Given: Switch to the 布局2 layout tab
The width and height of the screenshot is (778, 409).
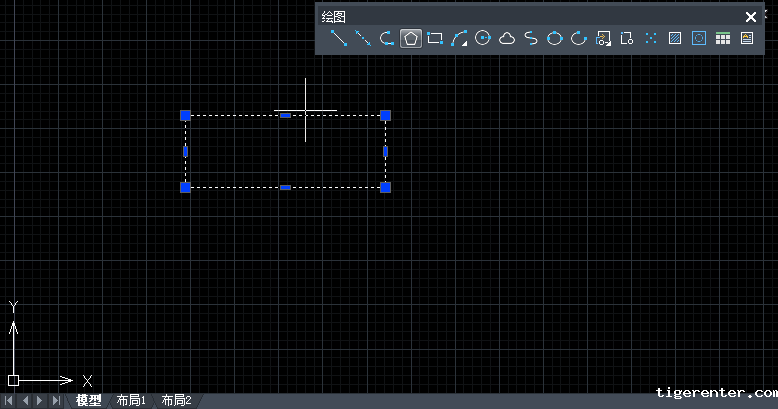Looking at the screenshot, I should tap(176, 400).
